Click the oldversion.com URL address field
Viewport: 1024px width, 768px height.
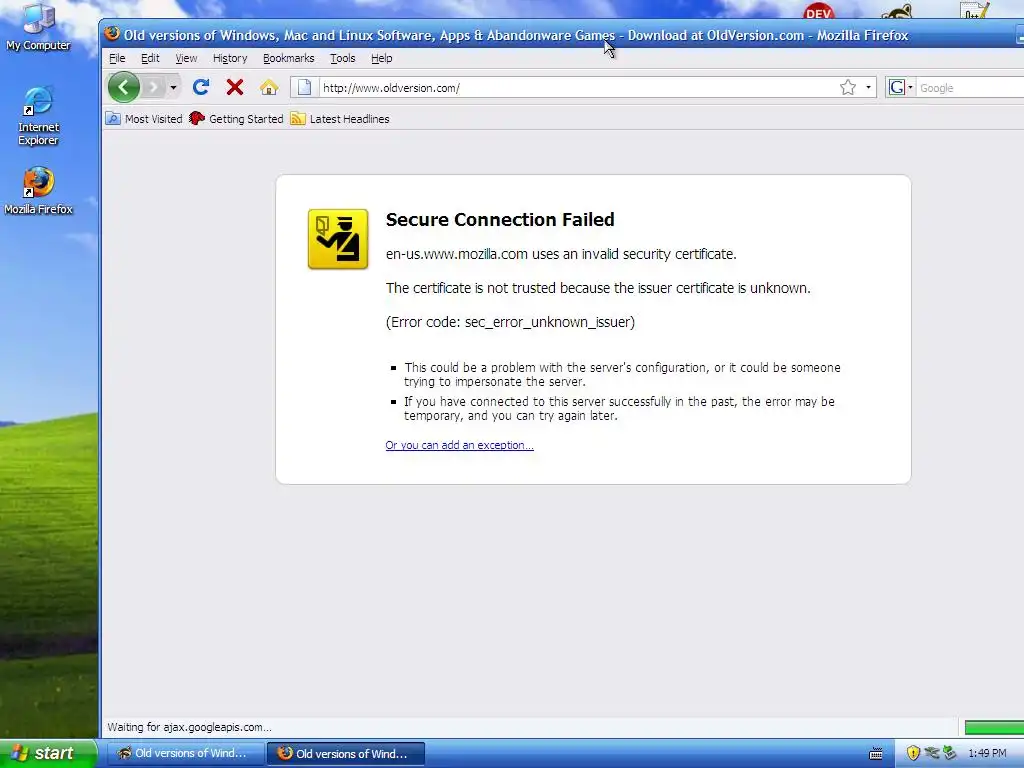tap(578, 88)
